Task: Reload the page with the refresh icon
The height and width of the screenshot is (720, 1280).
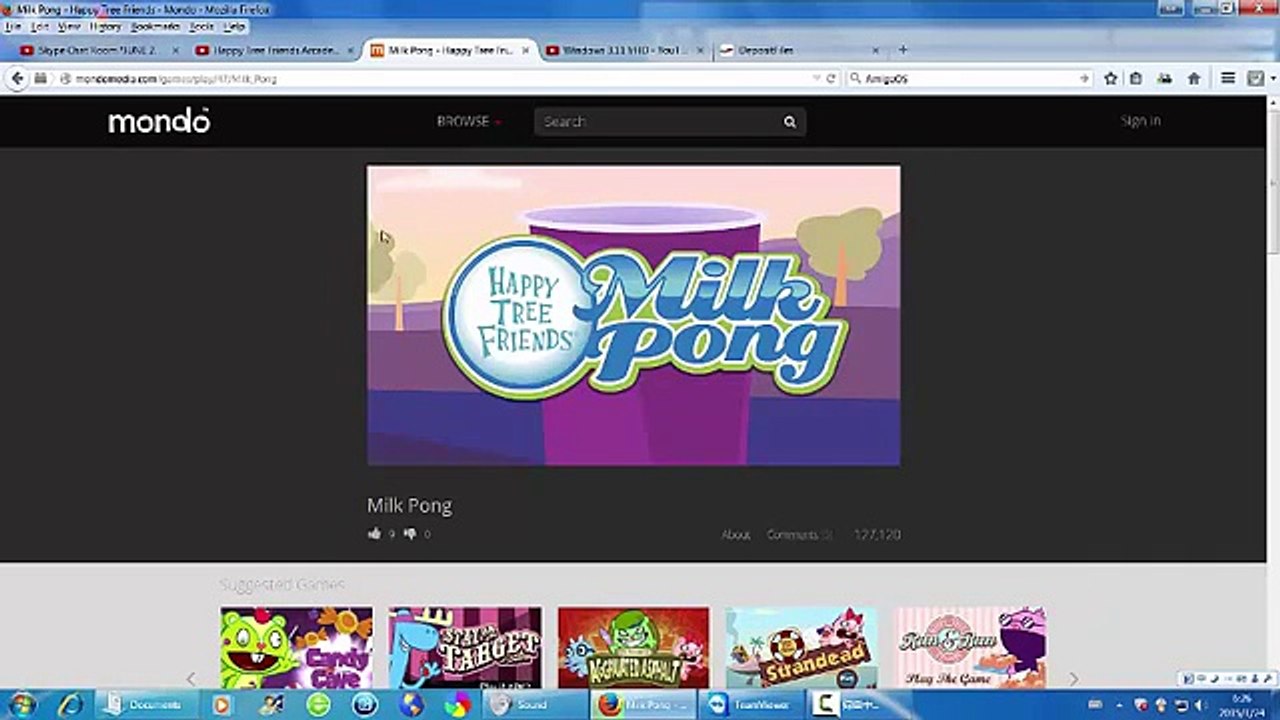Action: point(831,78)
